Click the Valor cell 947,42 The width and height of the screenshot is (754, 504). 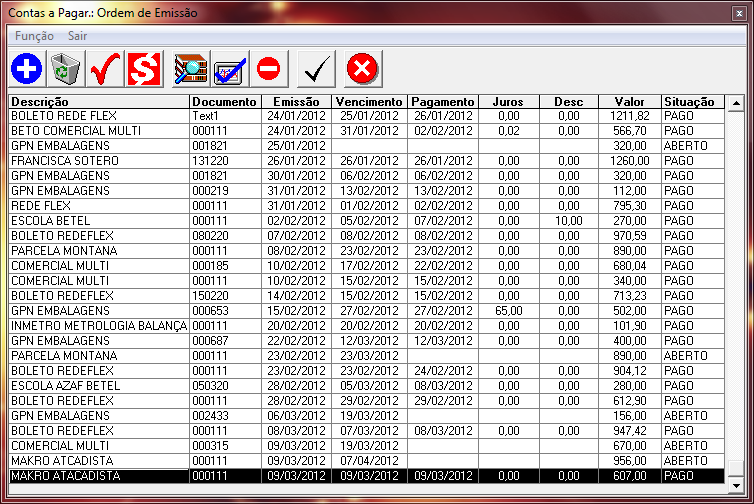629,430
